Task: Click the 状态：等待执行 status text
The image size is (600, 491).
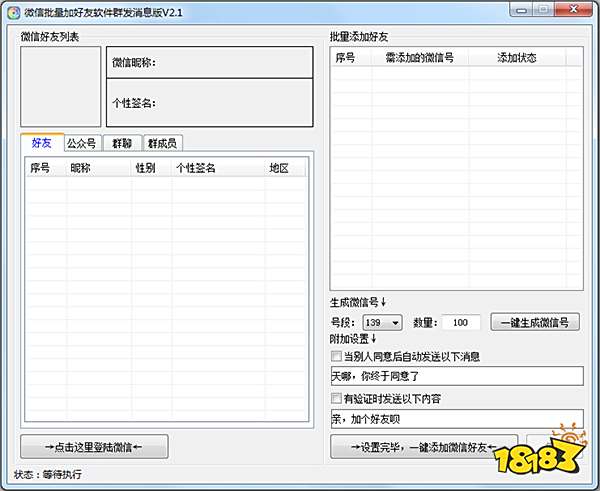Action: coord(48,475)
